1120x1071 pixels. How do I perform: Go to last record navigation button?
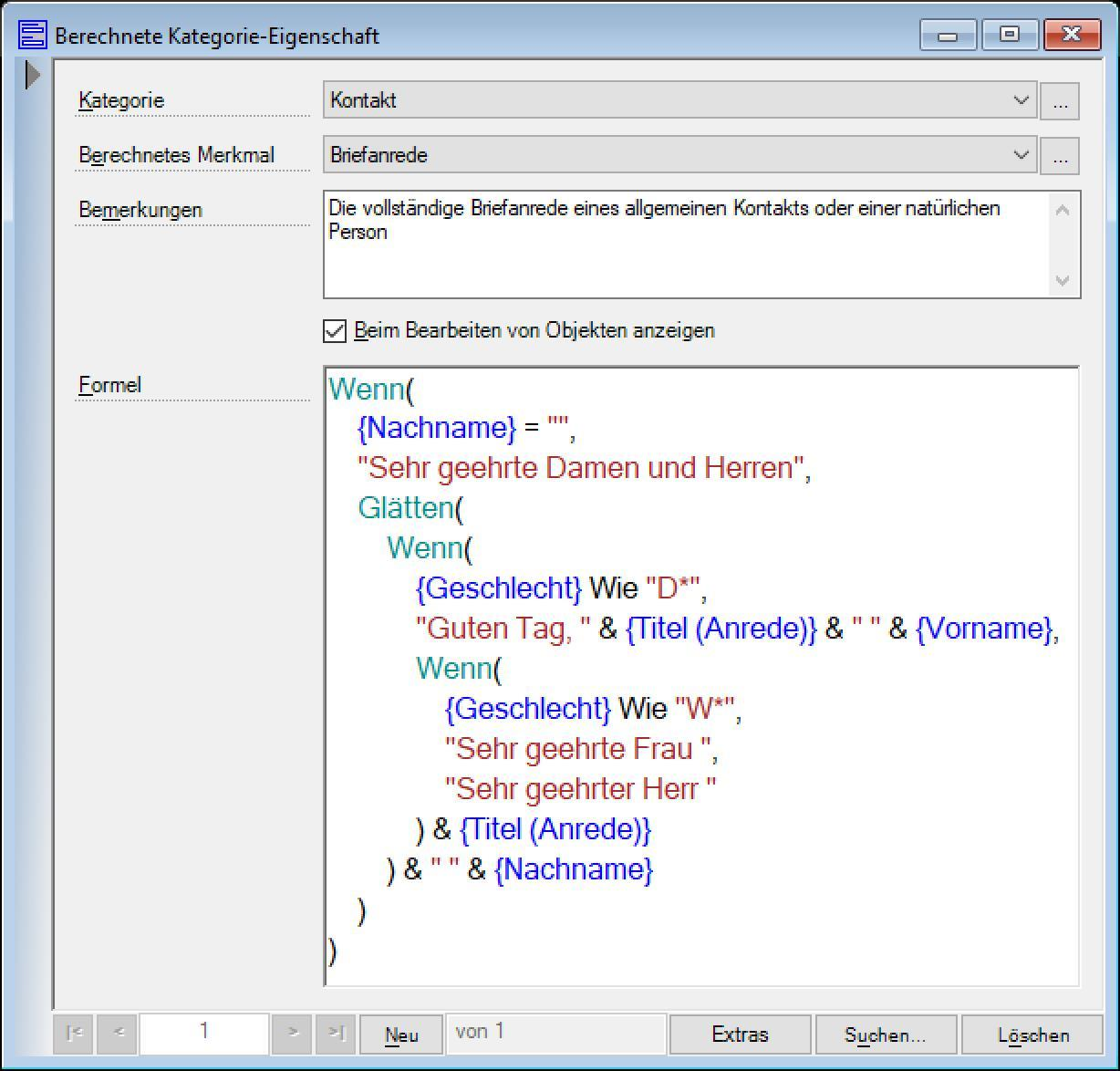[337, 1033]
